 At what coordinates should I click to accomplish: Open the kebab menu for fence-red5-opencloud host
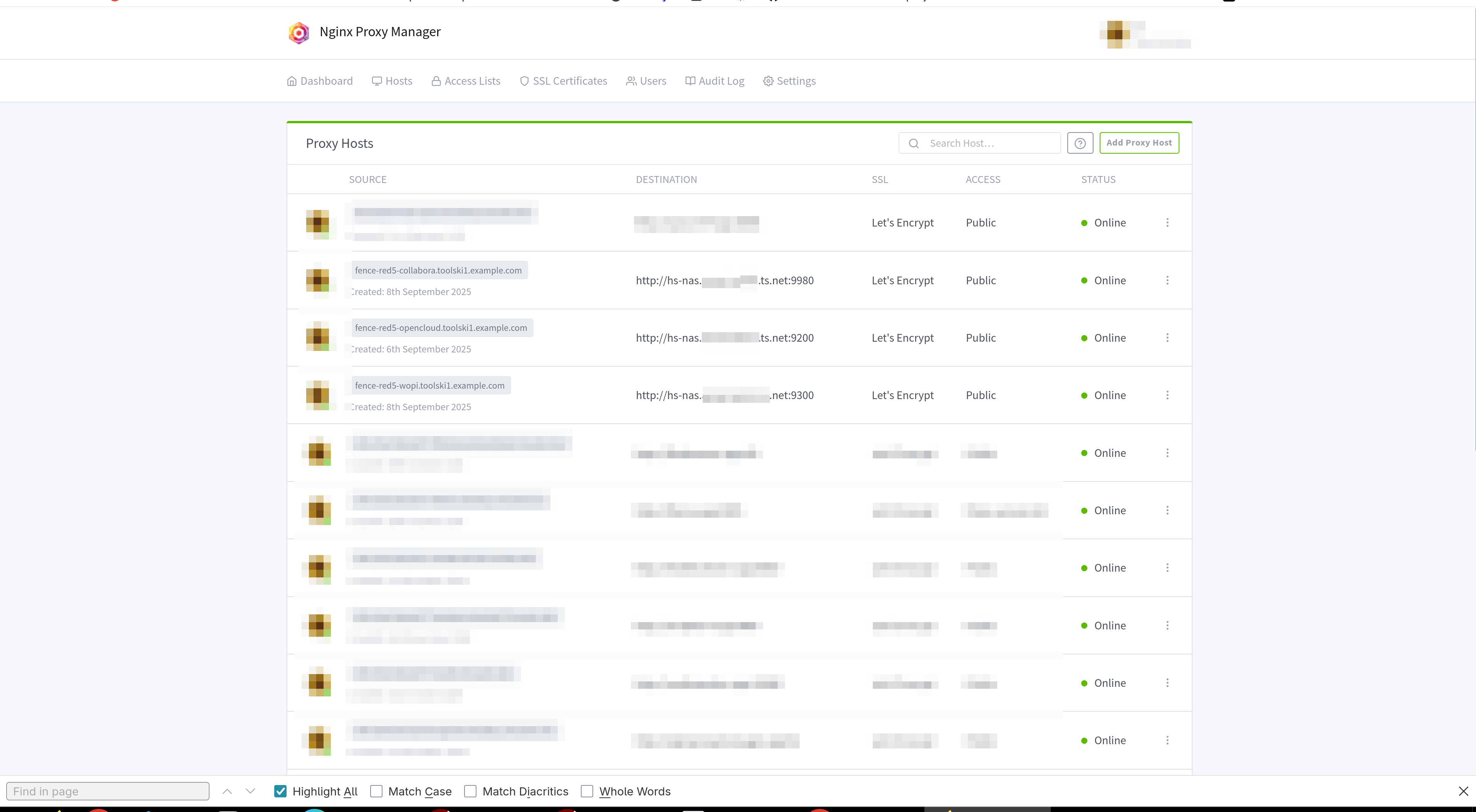[x=1168, y=337]
